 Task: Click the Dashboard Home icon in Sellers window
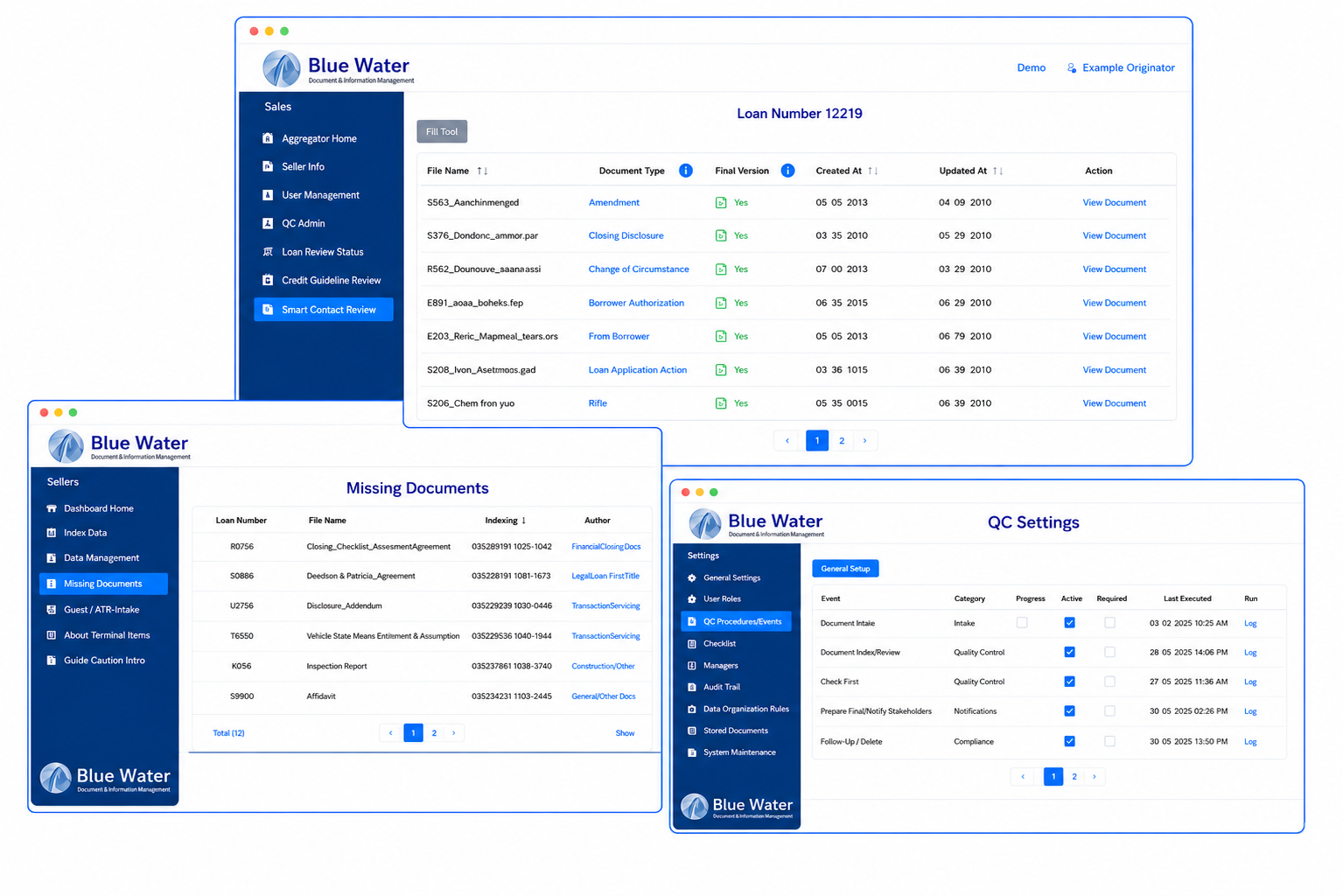point(52,508)
